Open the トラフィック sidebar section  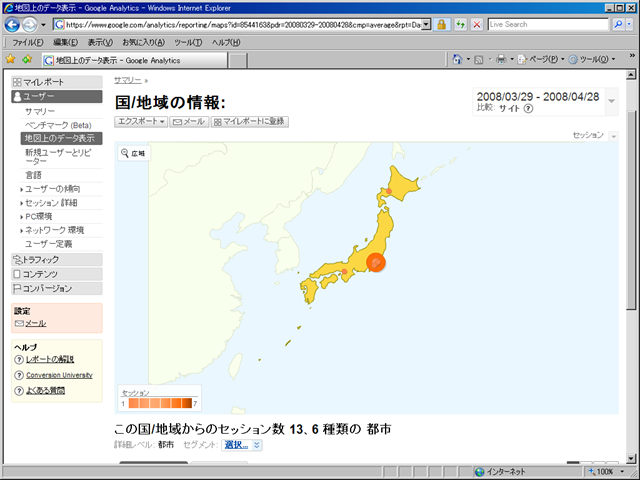[x=57, y=260]
